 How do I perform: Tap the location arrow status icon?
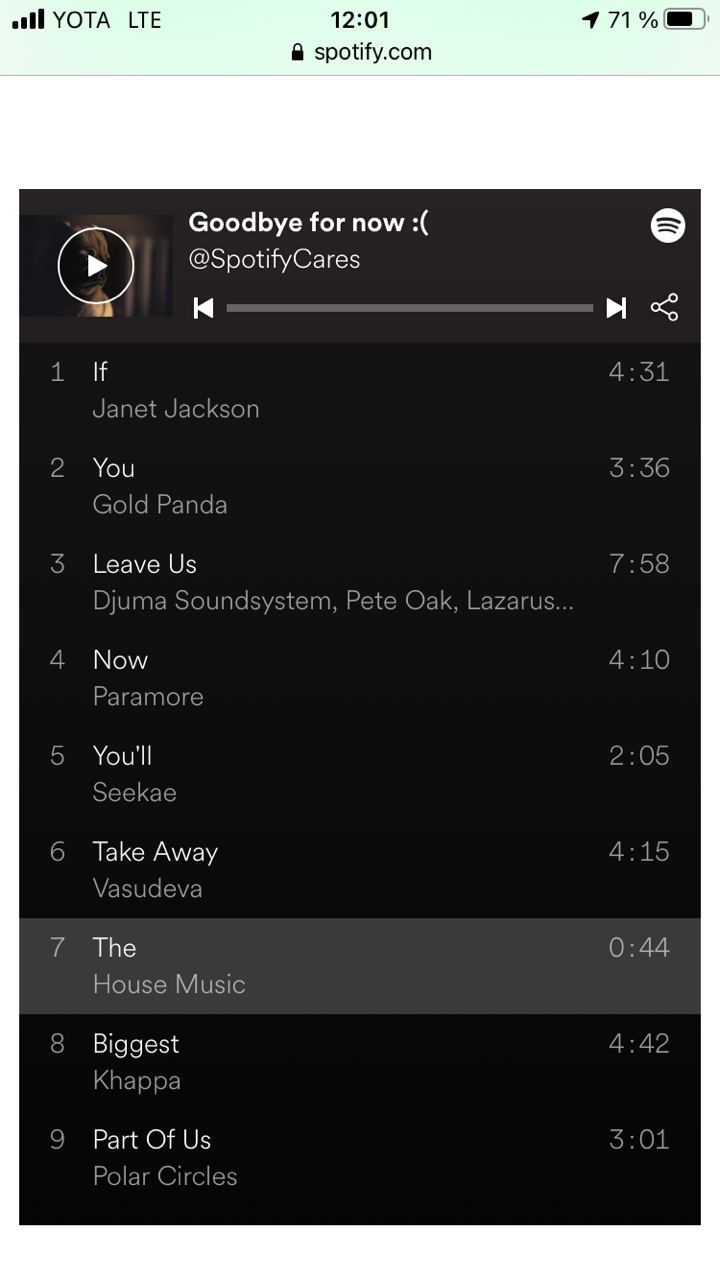click(591, 20)
